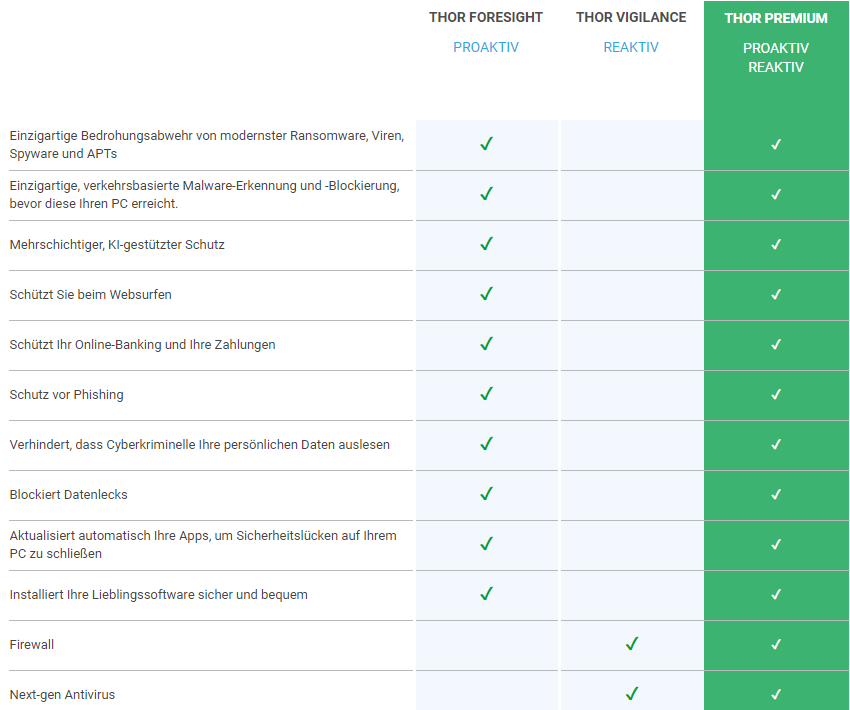The width and height of the screenshot is (850, 710).
Task: Click Thor Vigilance checkmark for Firewall row
Action: (632, 644)
